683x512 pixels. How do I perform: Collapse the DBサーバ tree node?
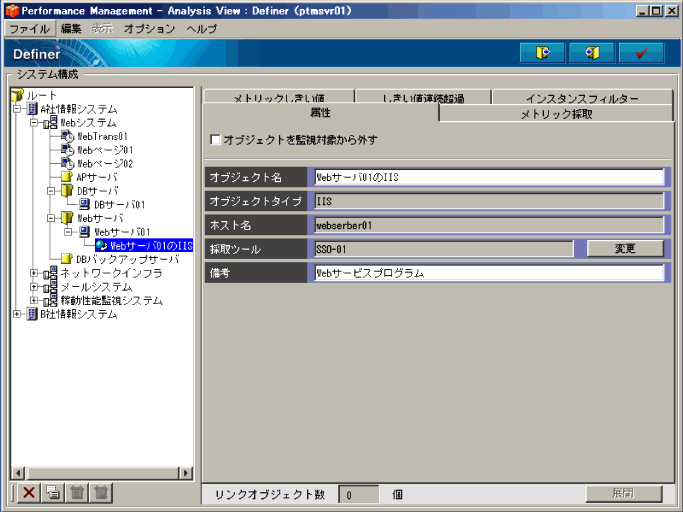(51, 191)
